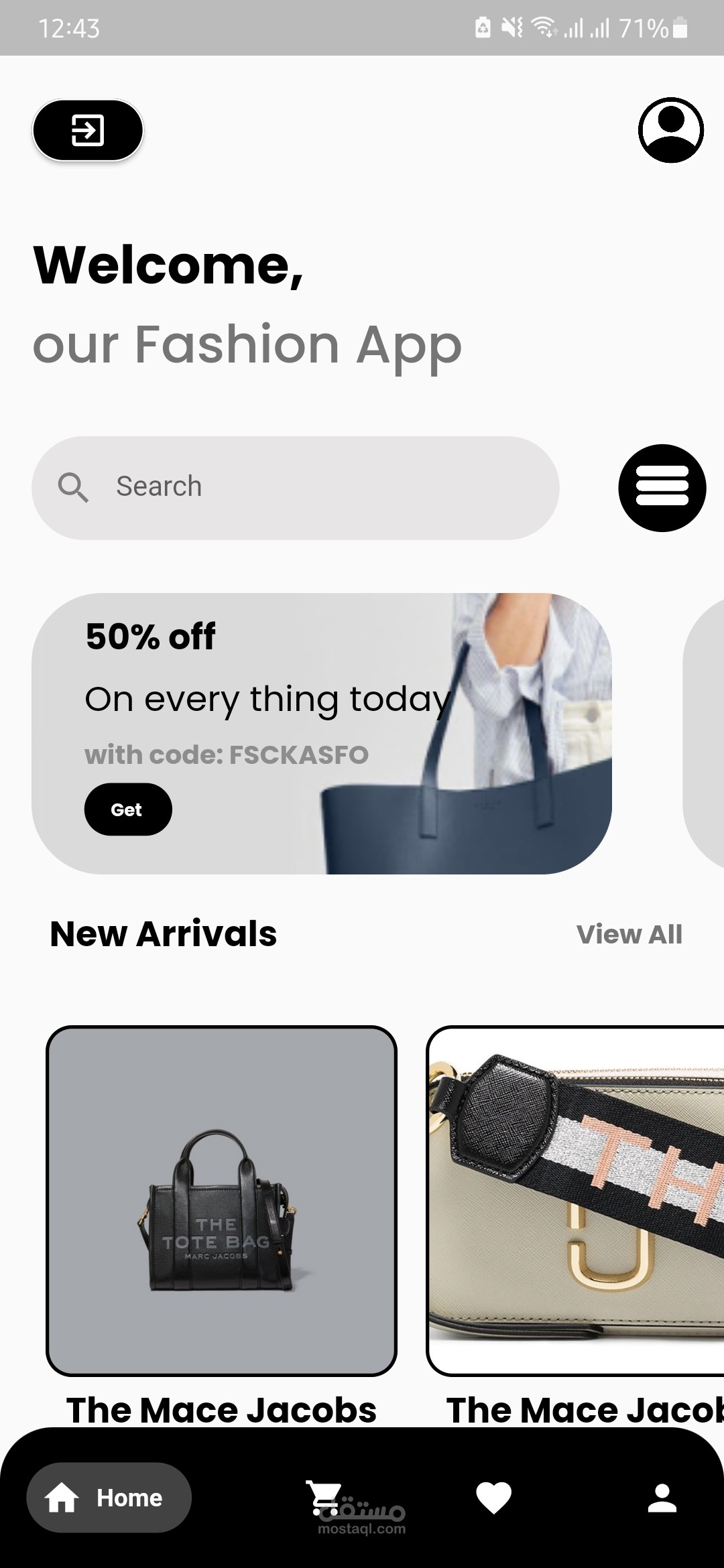This screenshot has width=724, height=1568.
Task: Click the Search input field
Action: [x=296, y=488]
